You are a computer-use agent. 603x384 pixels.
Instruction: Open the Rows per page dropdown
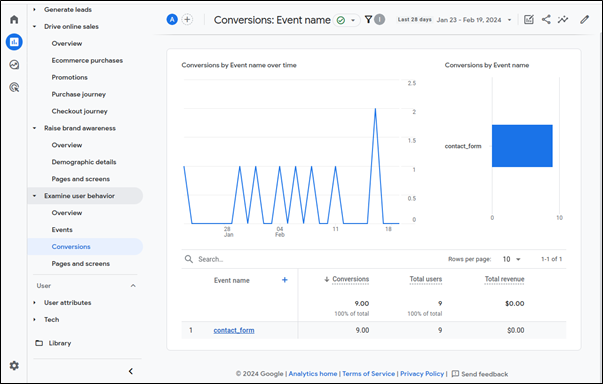[511, 259]
